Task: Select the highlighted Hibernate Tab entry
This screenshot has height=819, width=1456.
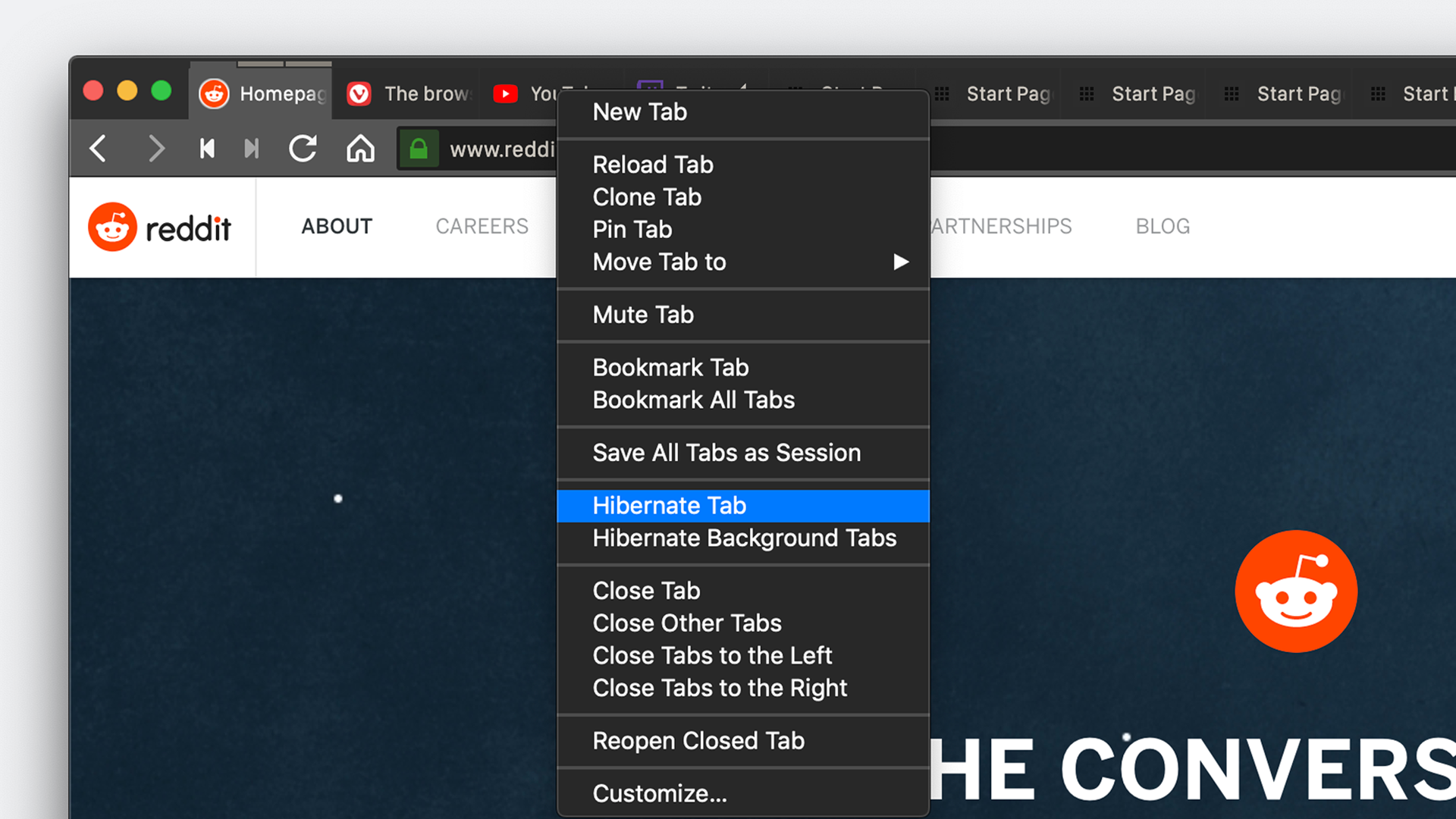Action: (x=743, y=506)
